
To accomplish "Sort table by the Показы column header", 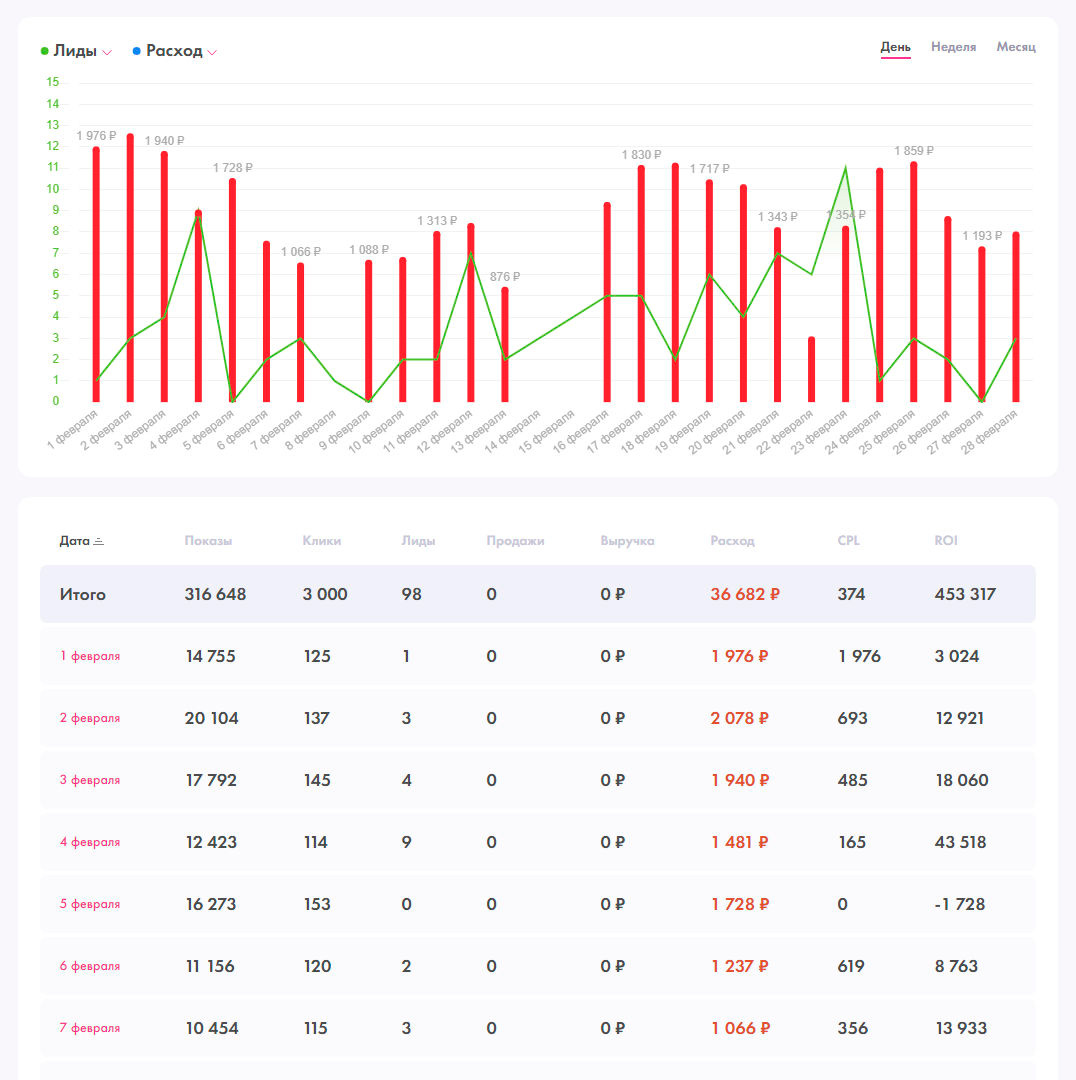I will pos(208,541).
